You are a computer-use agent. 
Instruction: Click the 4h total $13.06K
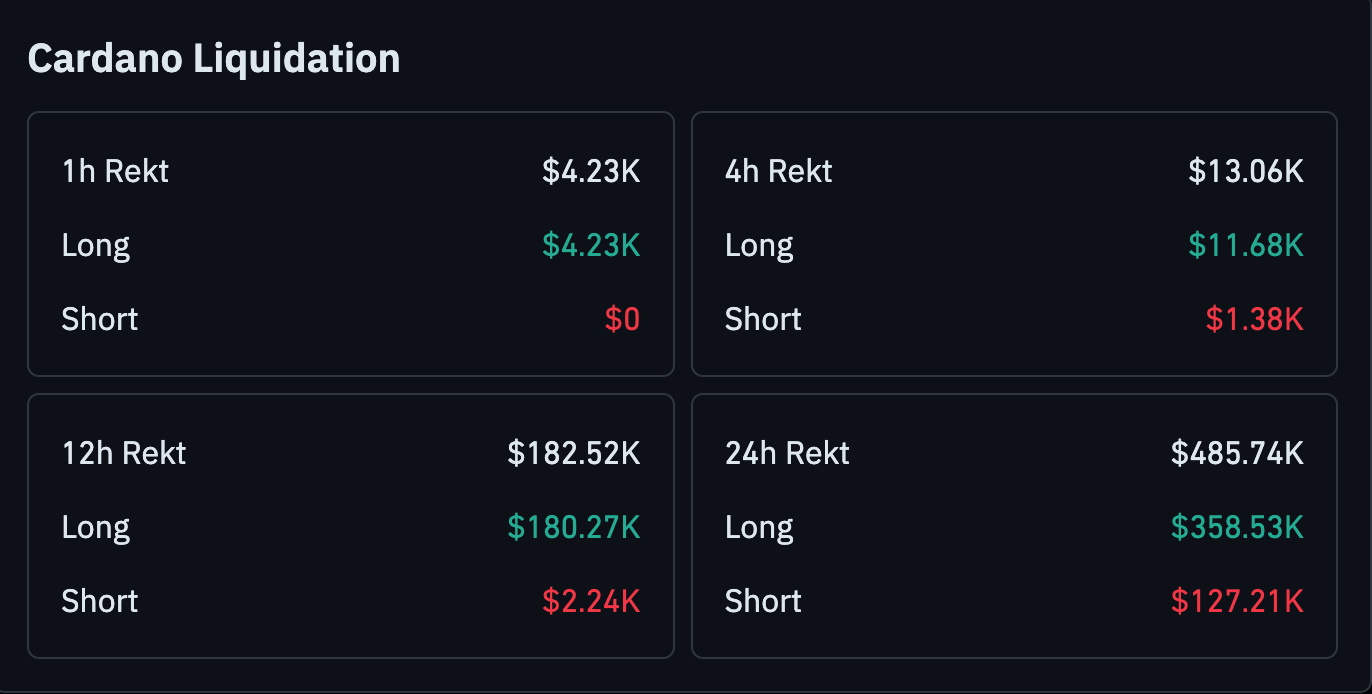[1246, 171]
